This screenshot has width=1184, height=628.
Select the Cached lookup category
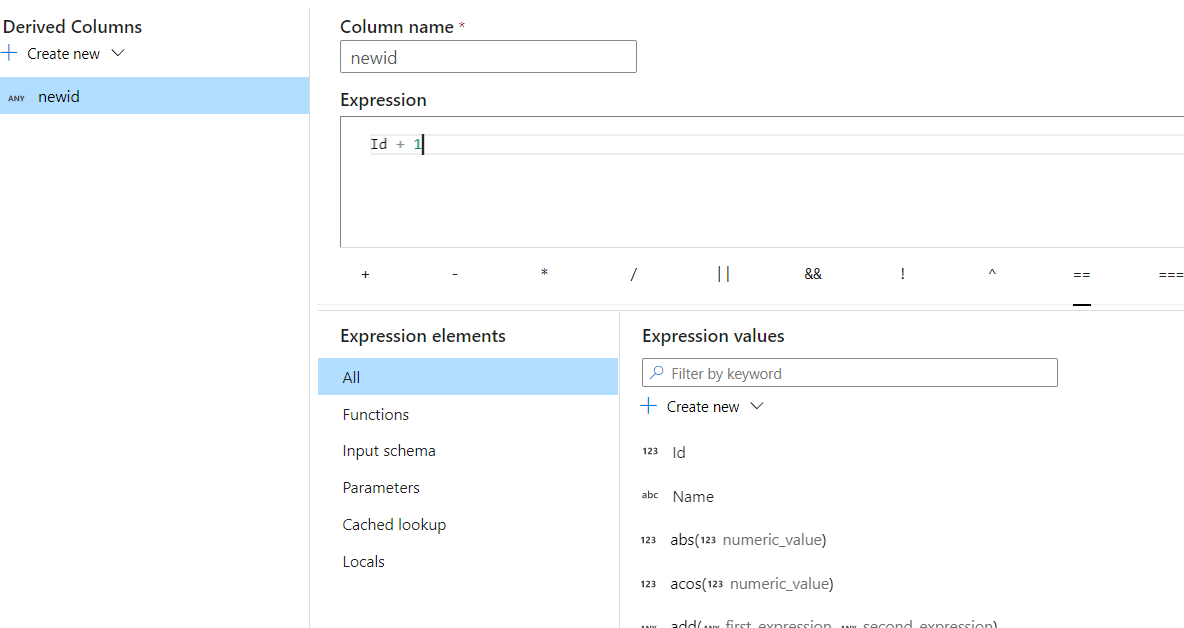point(394,525)
